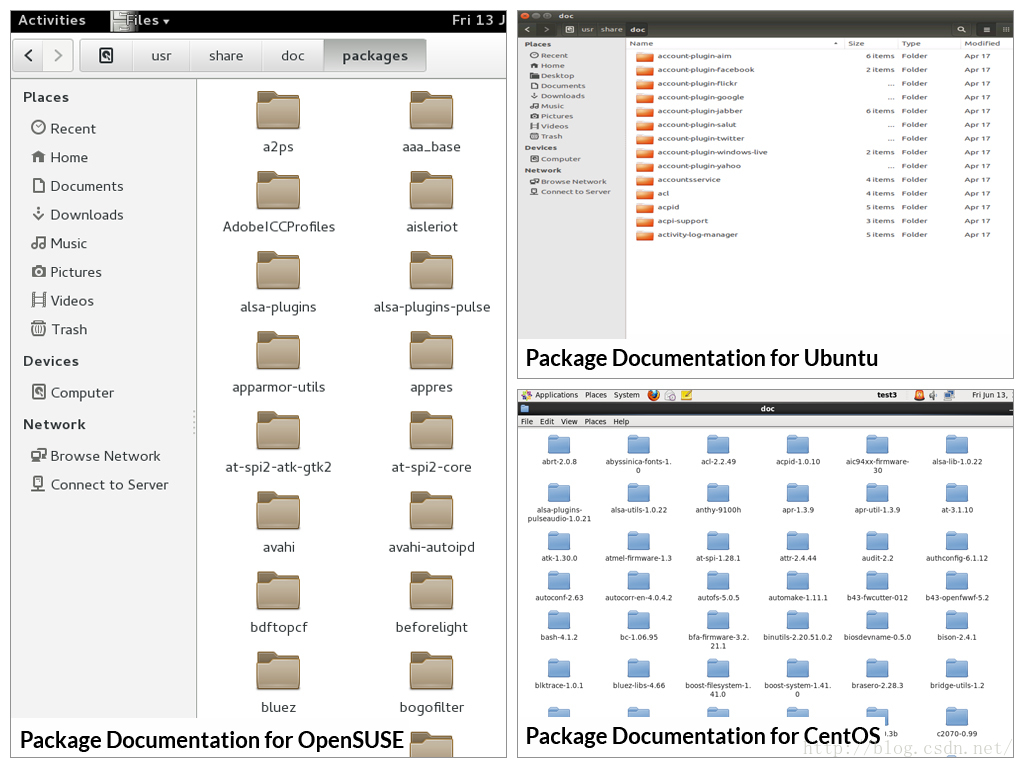The image size is (1024, 768).
Task: Select Desktop in Ubuntu sidebar
Action: pyautogui.click(x=552, y=76)
